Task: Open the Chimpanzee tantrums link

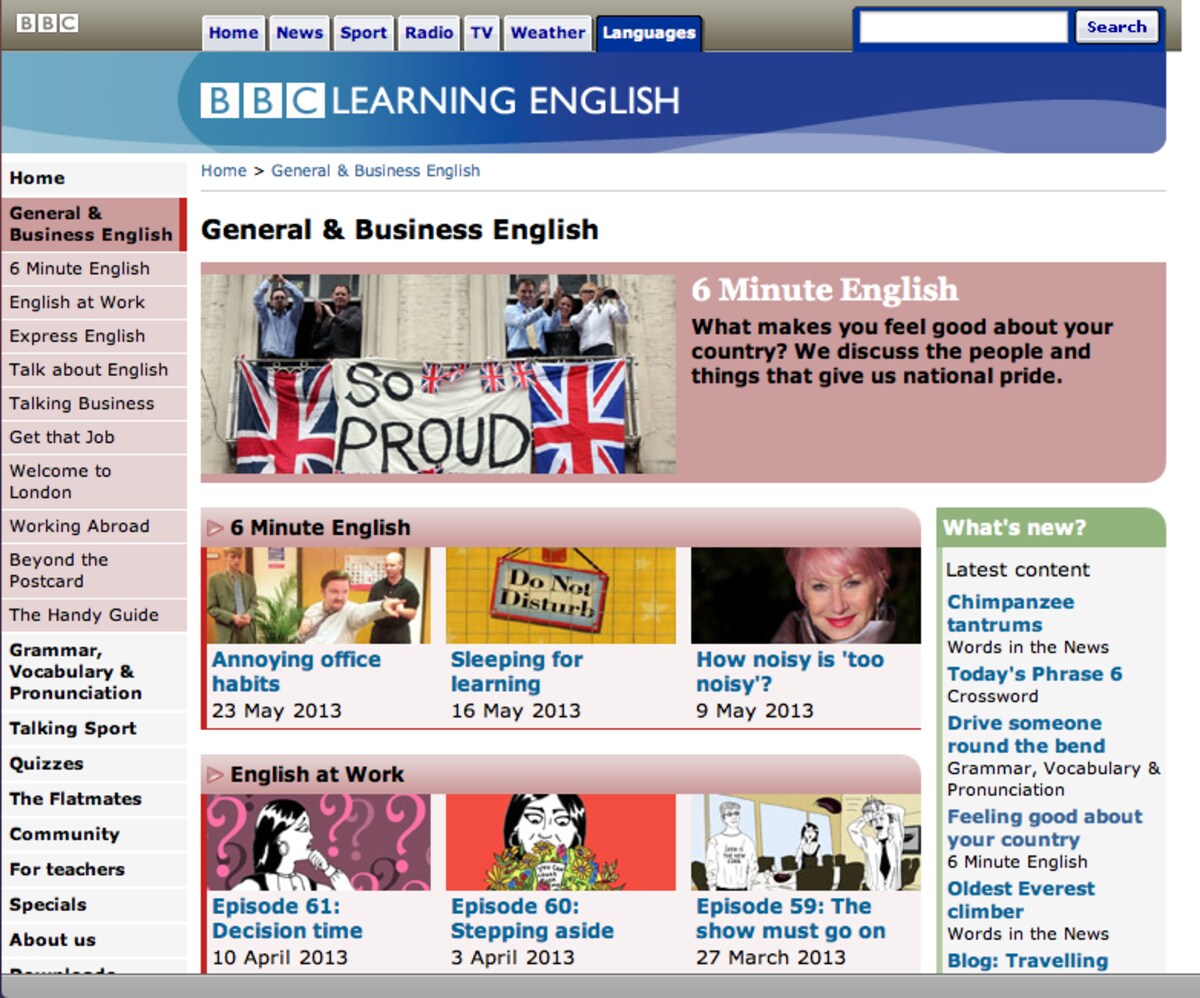Action: point(1011,613)
